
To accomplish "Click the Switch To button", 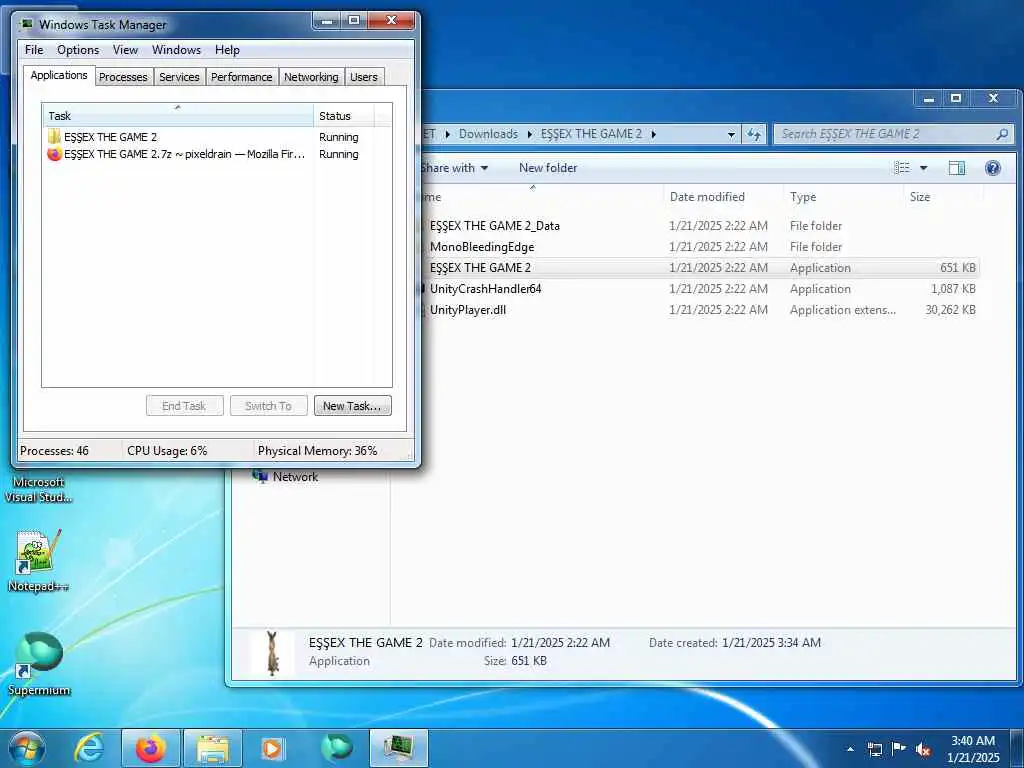I will pyautogui.click(x=268, y=406).
